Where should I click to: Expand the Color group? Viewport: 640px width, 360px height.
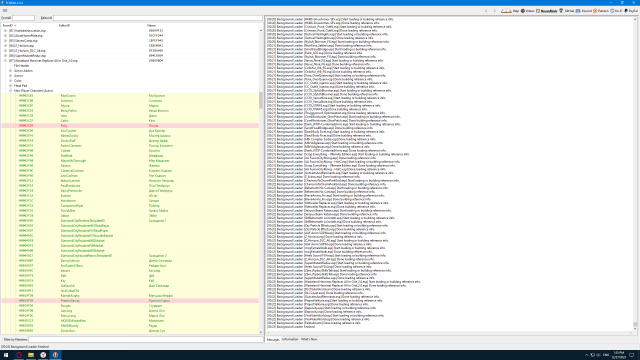(11, 80)
